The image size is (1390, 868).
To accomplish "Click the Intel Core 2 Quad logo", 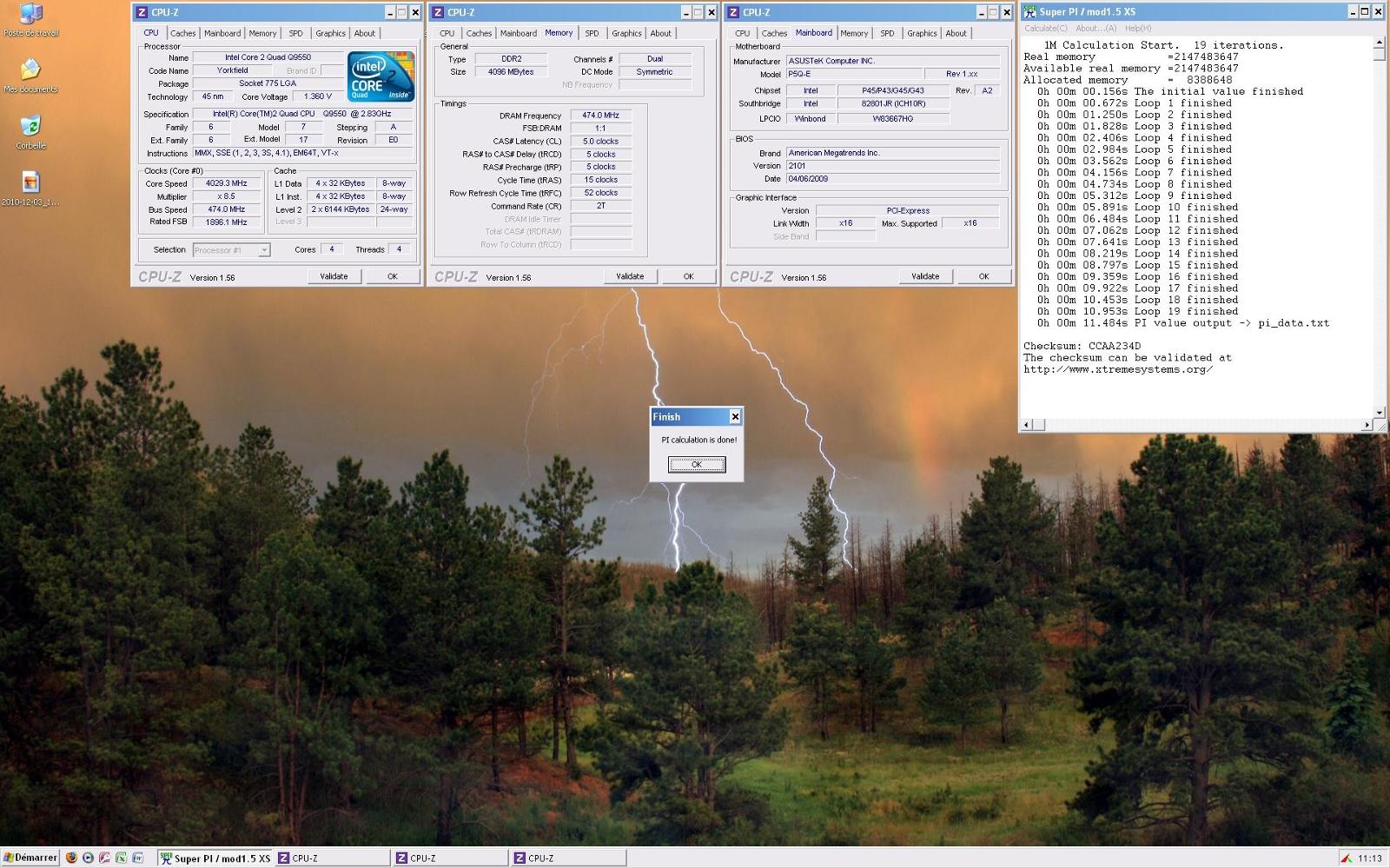I will click(x=381, y=76).
